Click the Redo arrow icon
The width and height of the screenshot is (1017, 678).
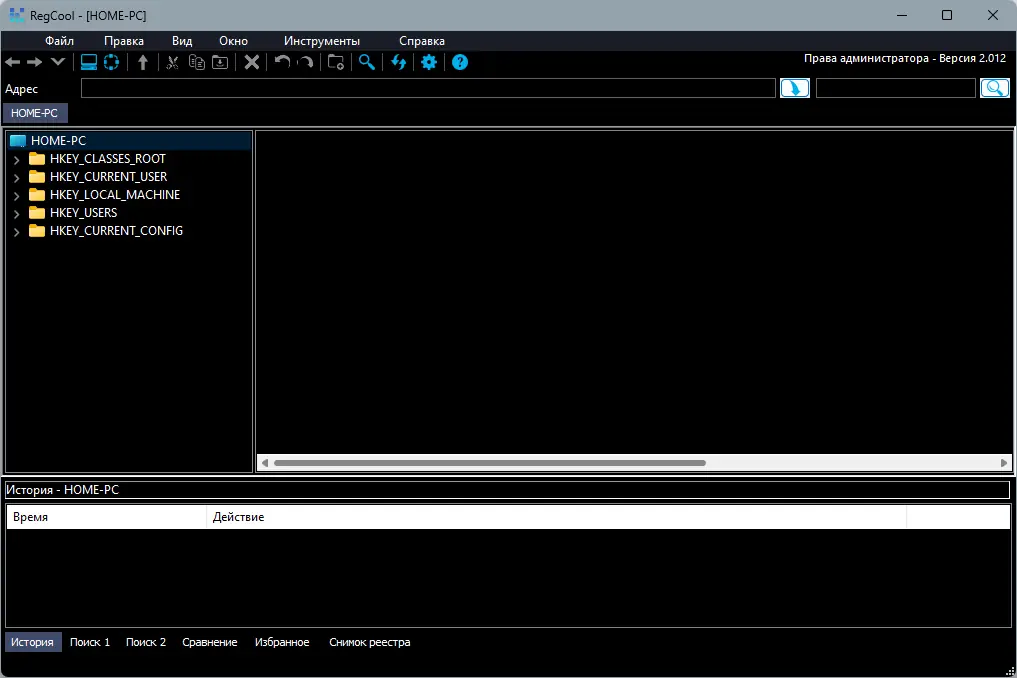(x=305, y=62)
